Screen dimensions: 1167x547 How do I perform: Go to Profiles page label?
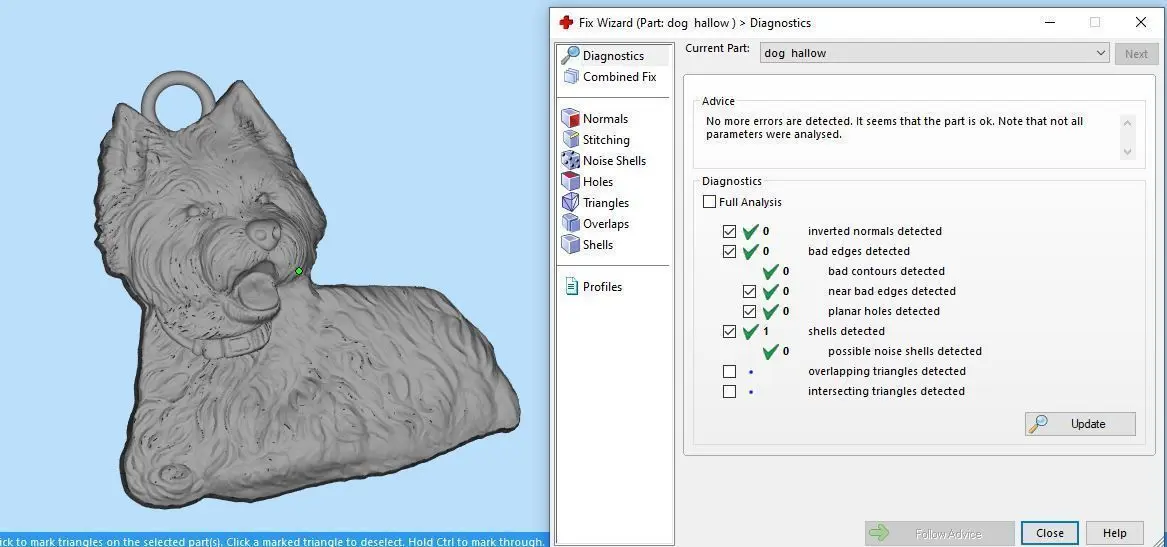(x=602, y=287)
